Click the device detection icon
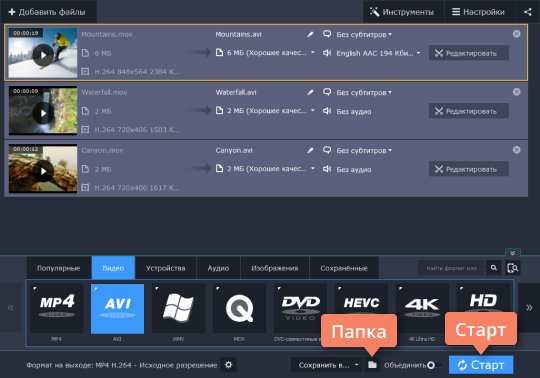The image size is (540, 378). tap(512, 268)
